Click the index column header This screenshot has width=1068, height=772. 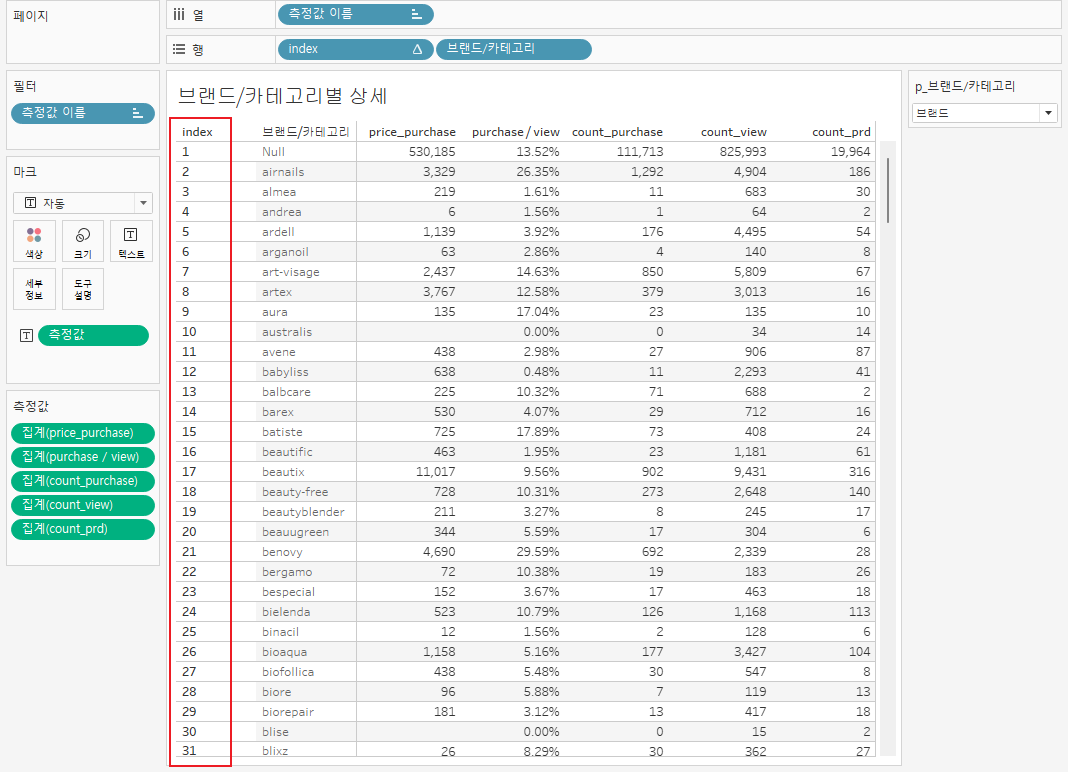(198, 132)
